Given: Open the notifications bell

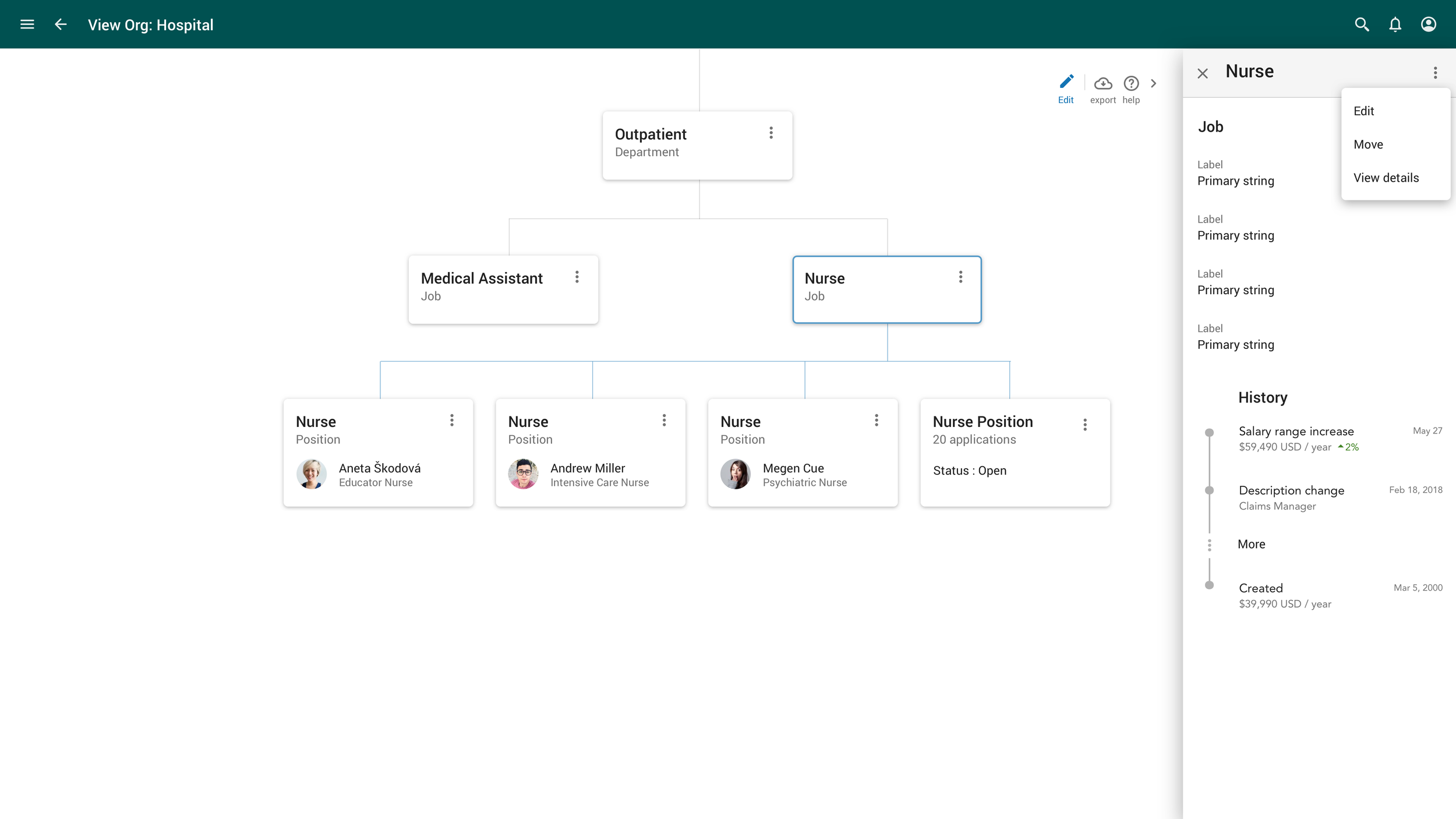Looking at the screenshot, I should pos(1395,24).
